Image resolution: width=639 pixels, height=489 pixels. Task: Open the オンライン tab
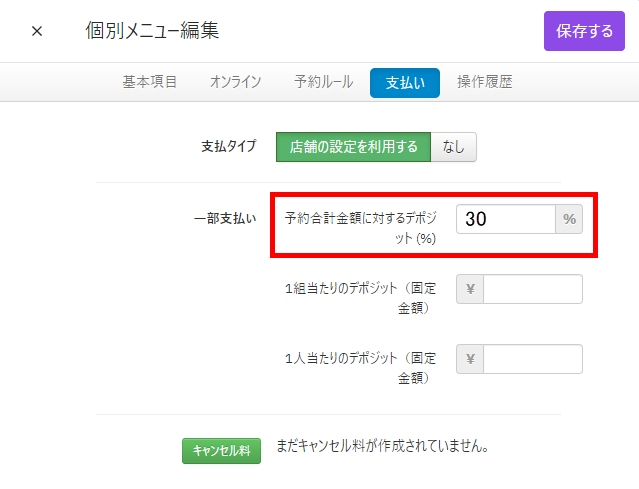coord(236,82)
